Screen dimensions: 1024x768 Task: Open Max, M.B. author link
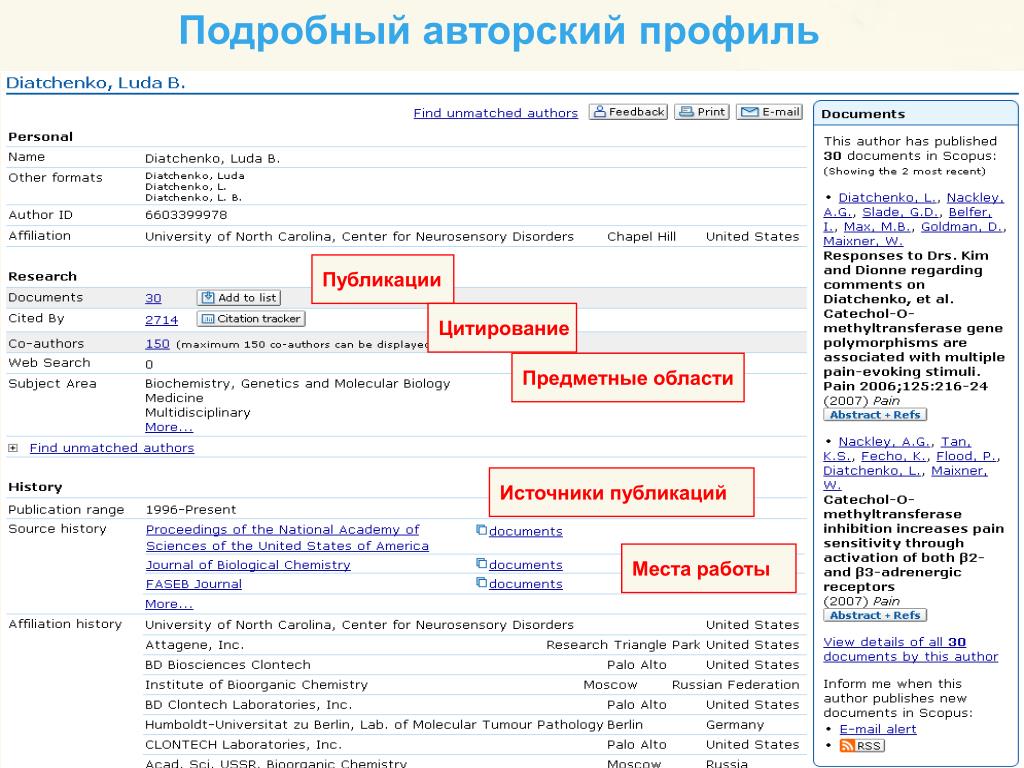(x=878, y=227)
